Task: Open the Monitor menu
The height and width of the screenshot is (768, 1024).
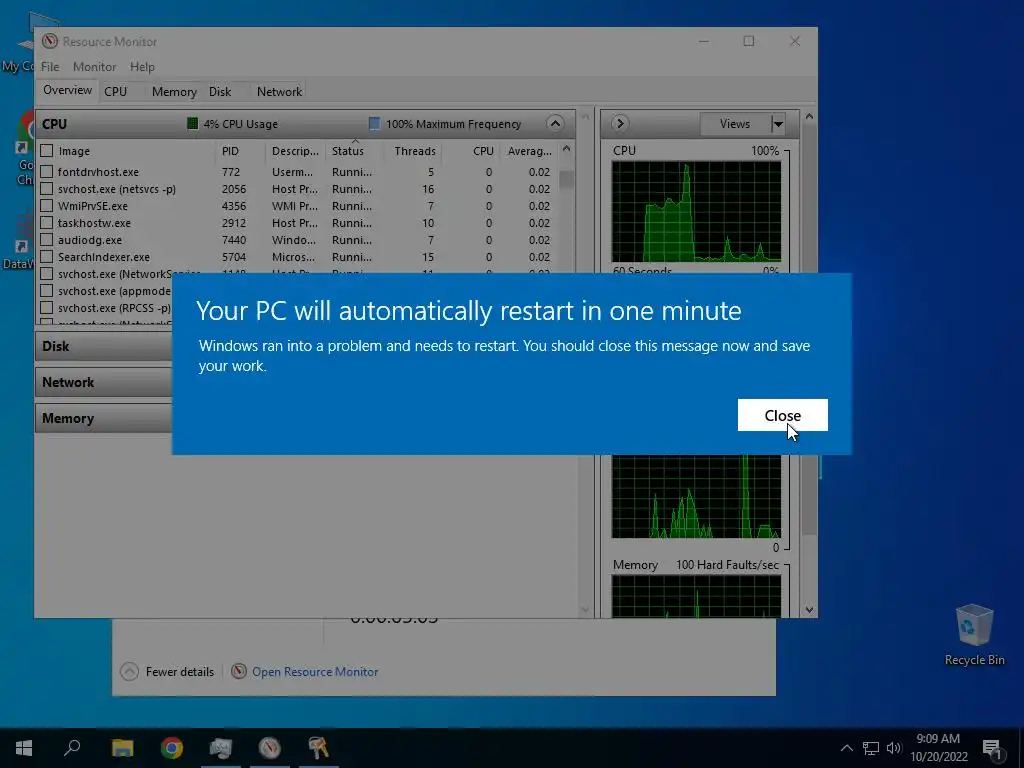Action: click(94, 67)
